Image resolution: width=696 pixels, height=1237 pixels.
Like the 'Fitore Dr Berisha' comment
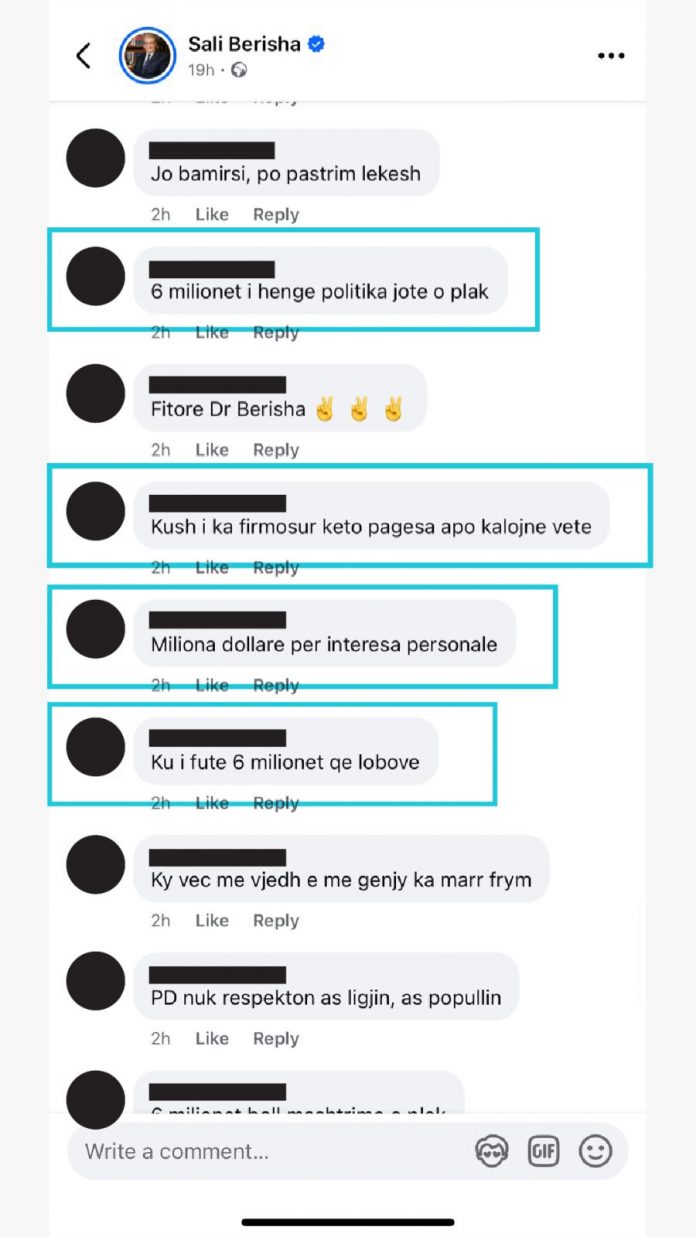211,450
